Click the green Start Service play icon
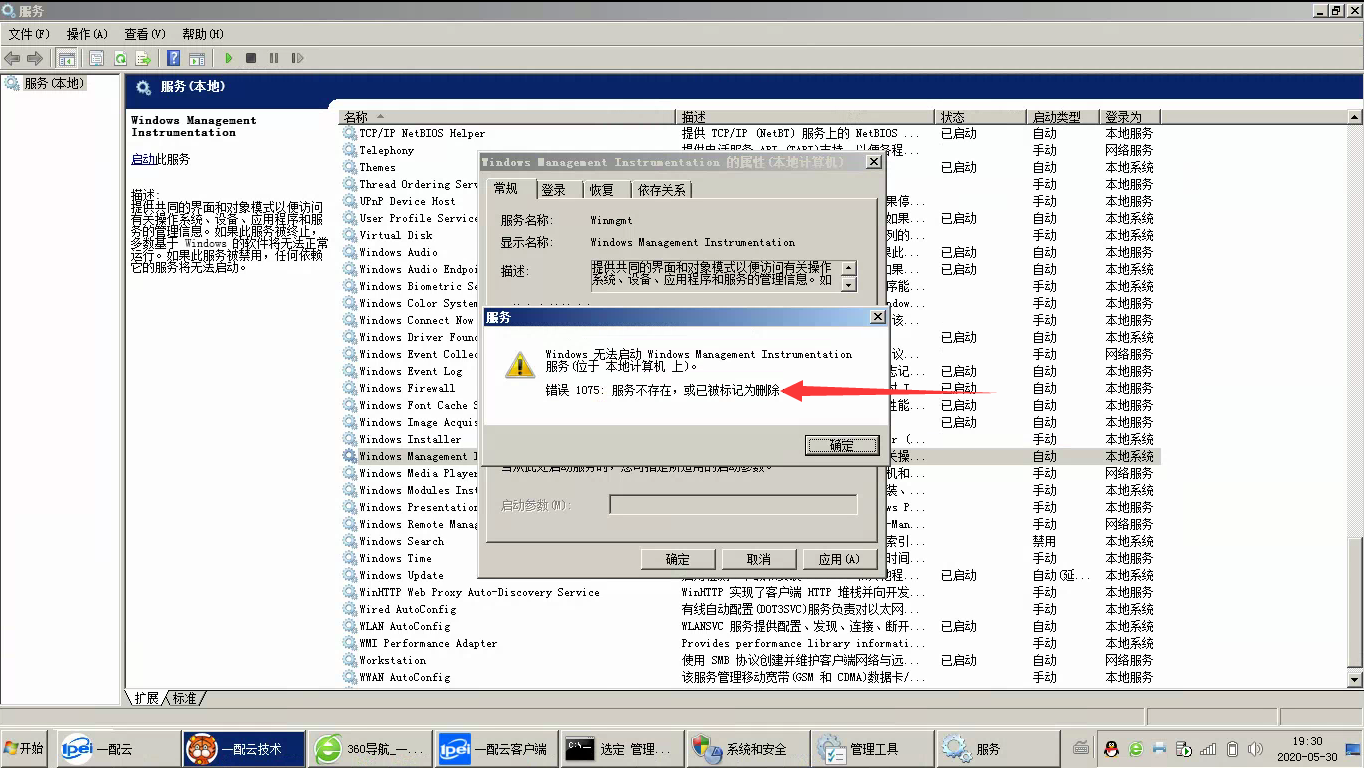Image resolution: width=1364 pixels, height=768 pixels. 229,59
